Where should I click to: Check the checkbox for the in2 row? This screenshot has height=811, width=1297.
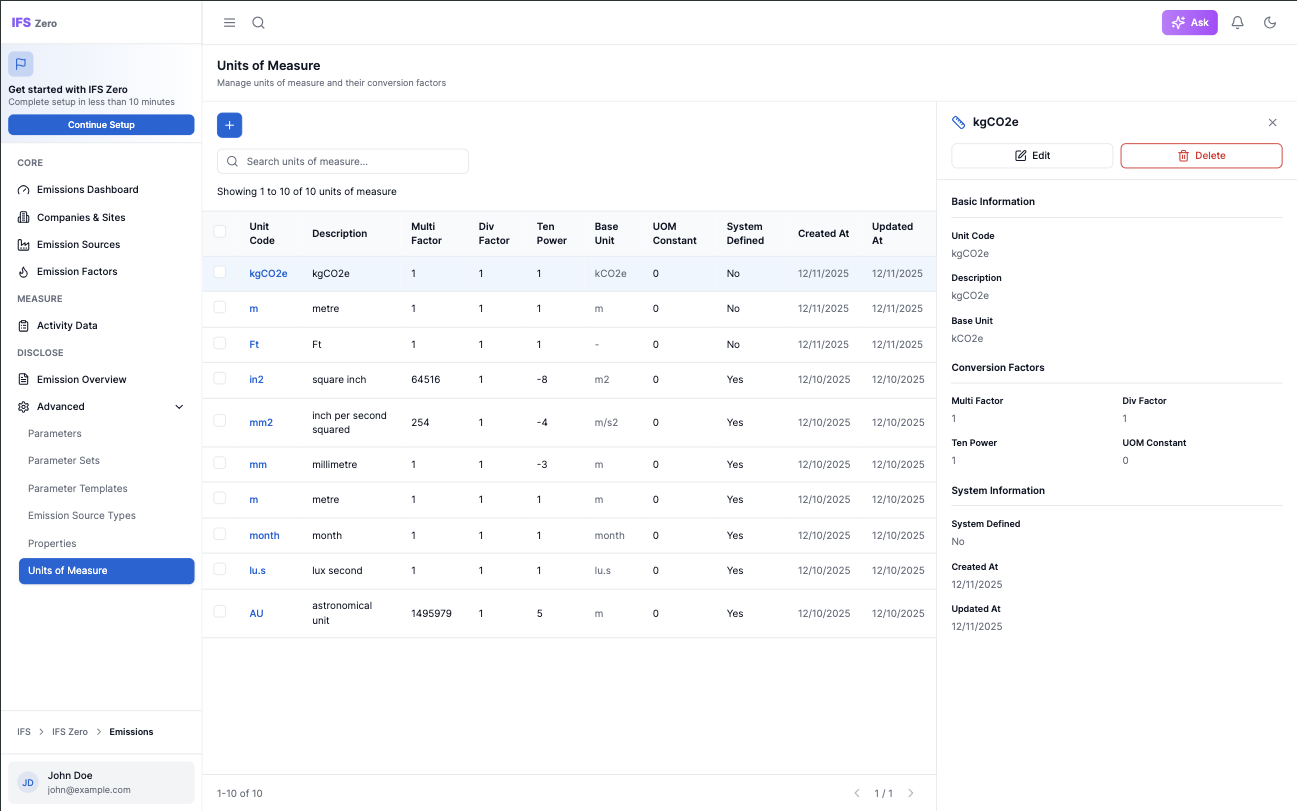coord(220,378)
